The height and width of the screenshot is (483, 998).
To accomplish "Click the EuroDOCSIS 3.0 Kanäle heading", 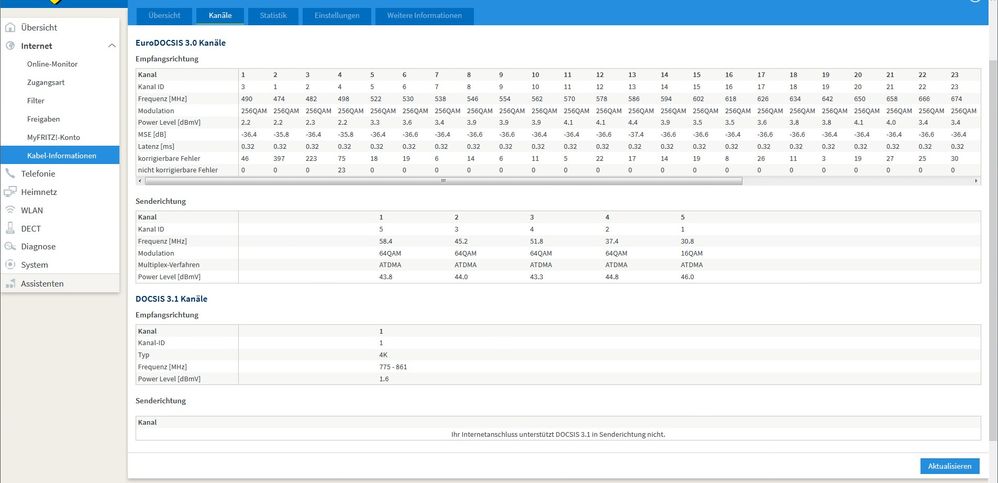I will pyautogui.click(x=181, y=43).
